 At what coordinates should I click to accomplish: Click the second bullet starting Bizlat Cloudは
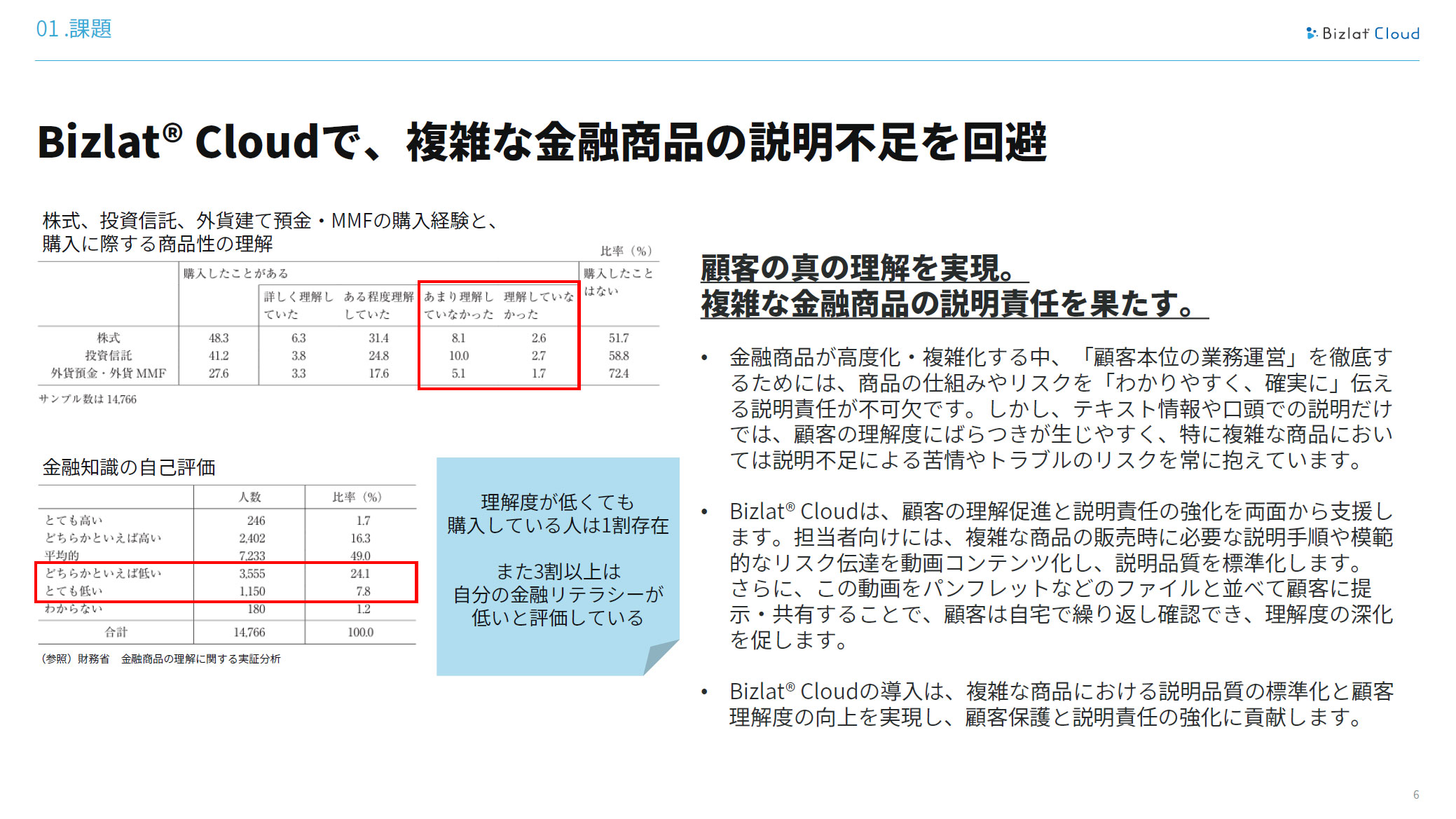(x=1060, y=575)
